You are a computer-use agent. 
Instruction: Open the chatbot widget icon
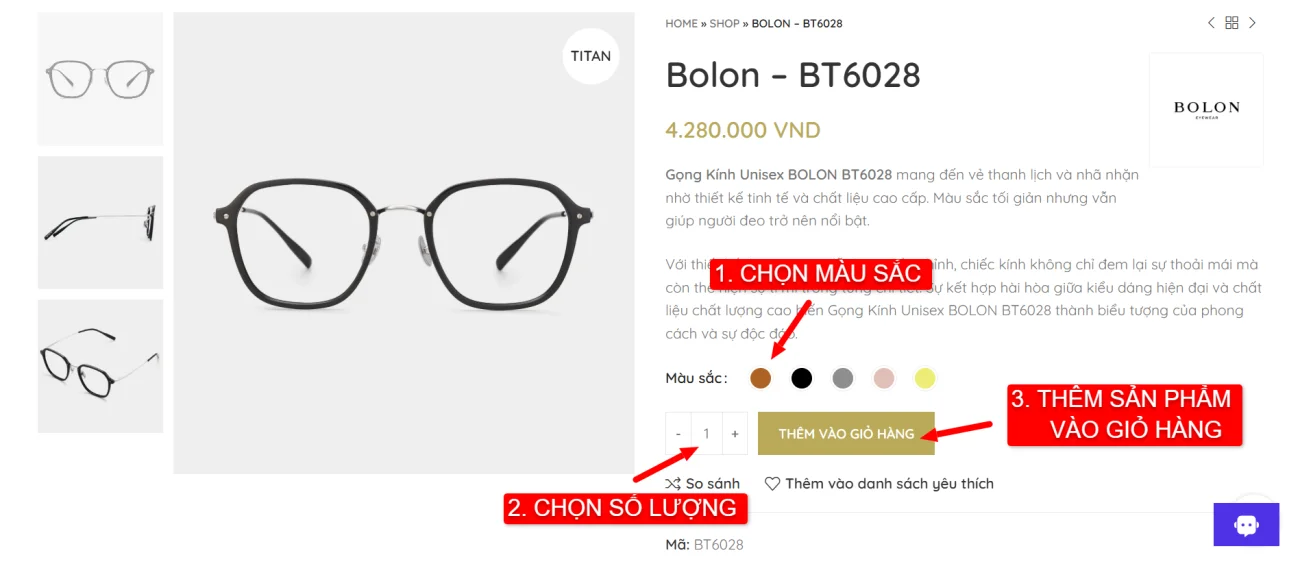click(1246, 525)
